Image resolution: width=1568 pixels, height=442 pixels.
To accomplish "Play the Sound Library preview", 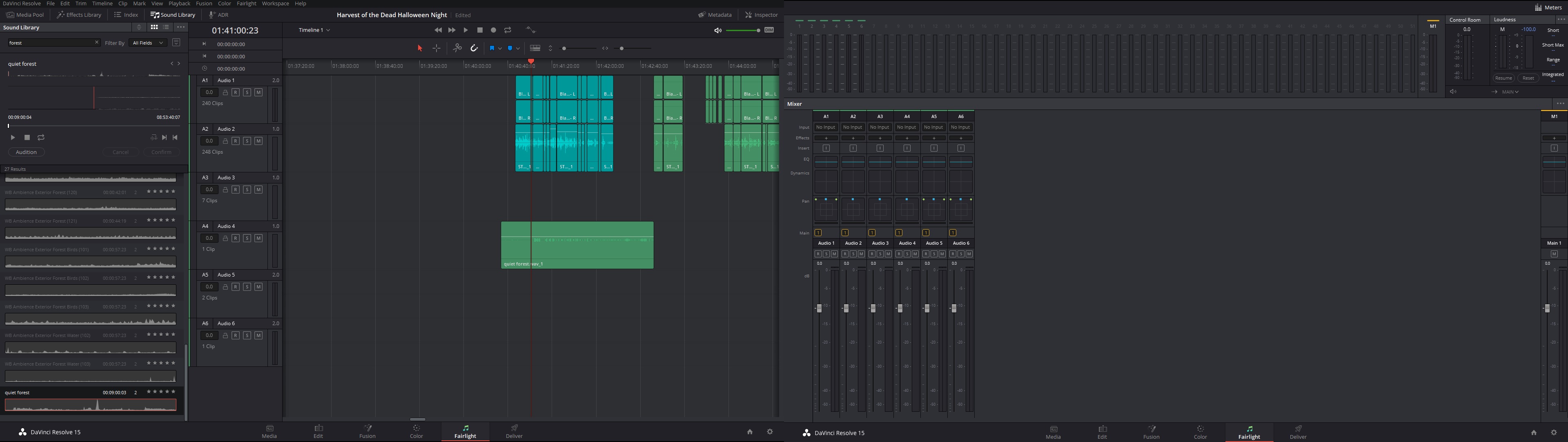I will pyautogui.click(x=13, y=138).
